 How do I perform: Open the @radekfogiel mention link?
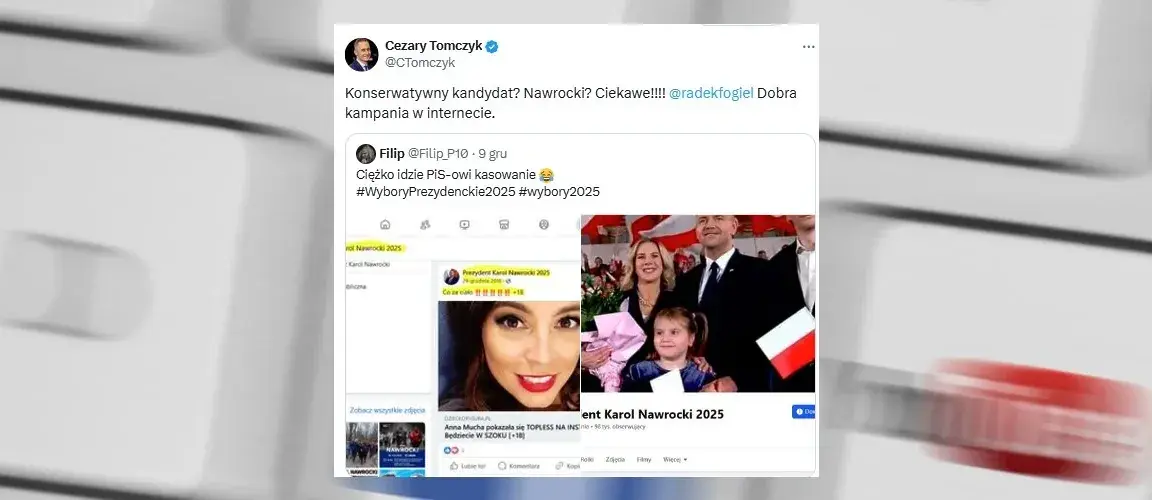[x=711, y=93]
